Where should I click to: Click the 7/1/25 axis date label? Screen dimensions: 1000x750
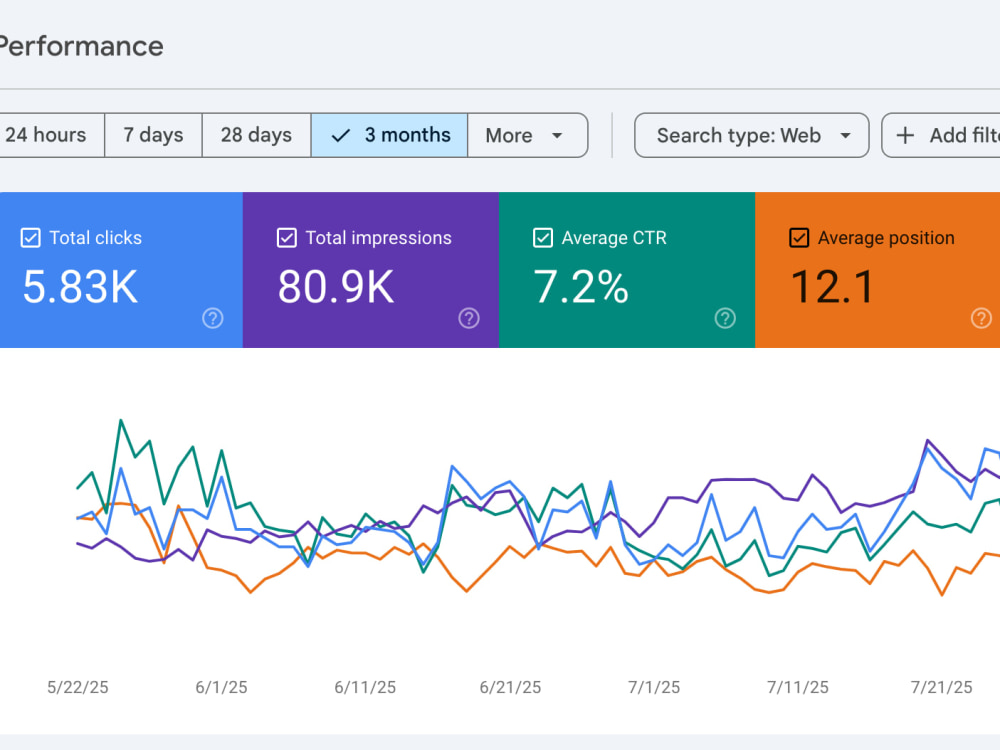click(654, 688)
